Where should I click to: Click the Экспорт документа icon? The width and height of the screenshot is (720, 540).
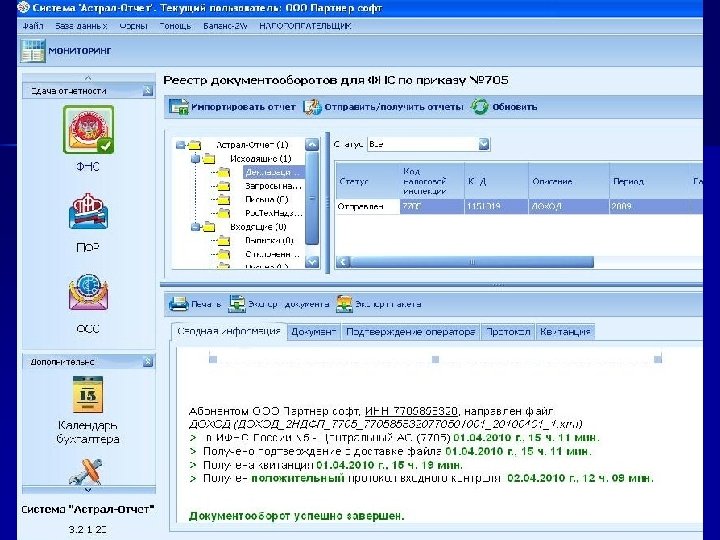click(x=237, y=304)
